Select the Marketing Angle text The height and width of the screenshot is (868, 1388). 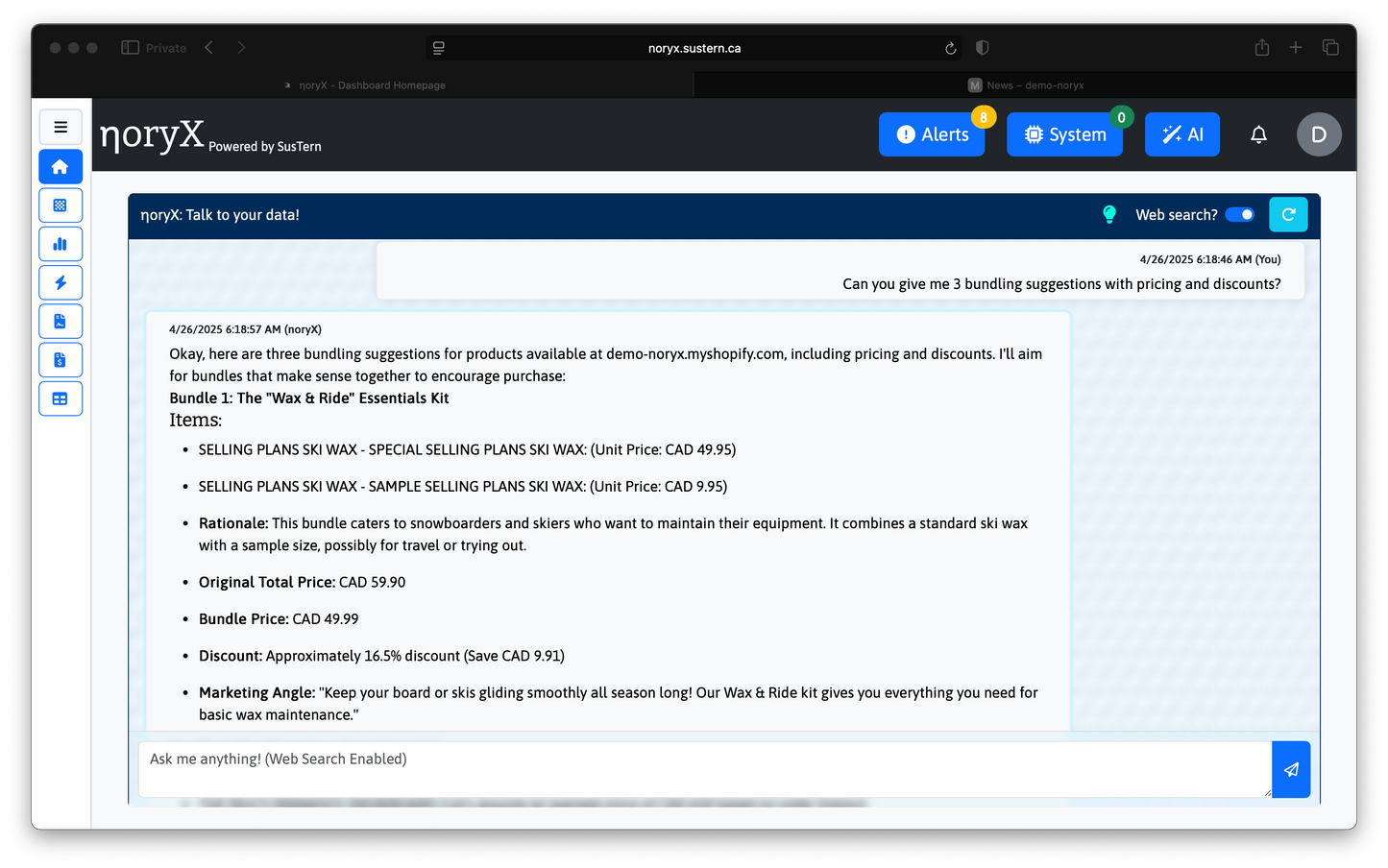pos(619,704)
